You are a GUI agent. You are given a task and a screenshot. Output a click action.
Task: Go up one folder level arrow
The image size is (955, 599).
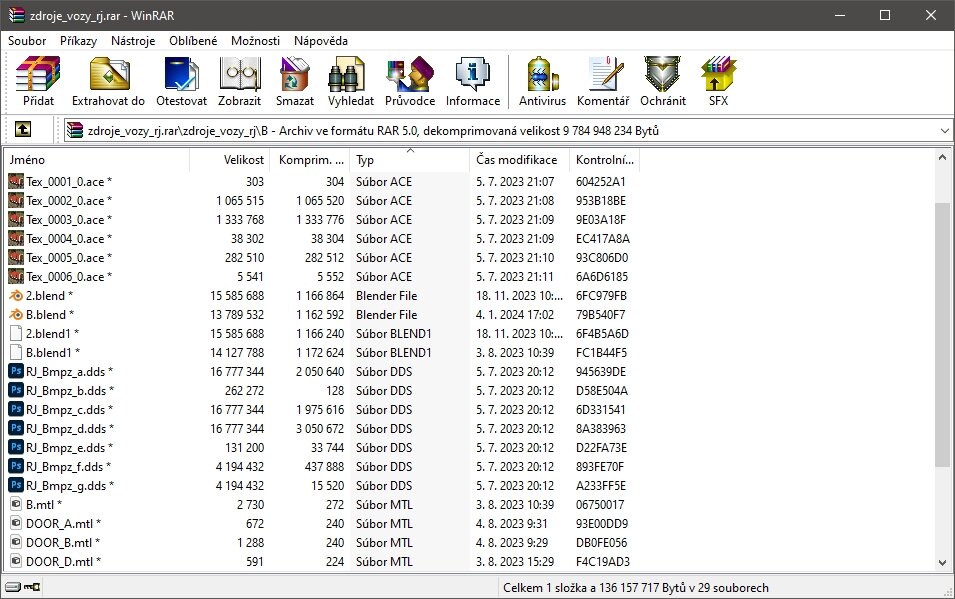(23, 129)
